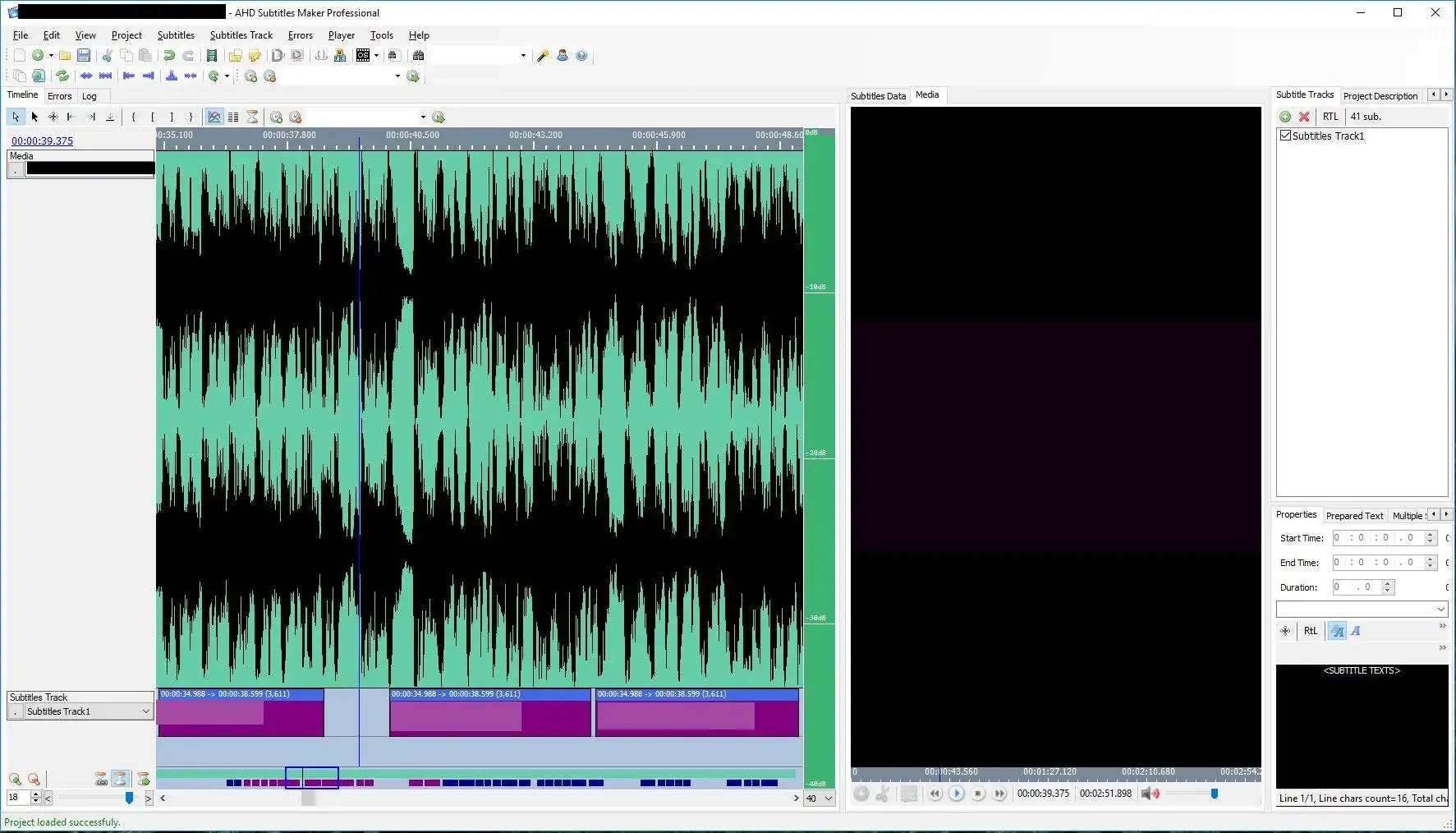
Task: Switch to the Subtitles Data tab
Action: click(x=878, y=96)
